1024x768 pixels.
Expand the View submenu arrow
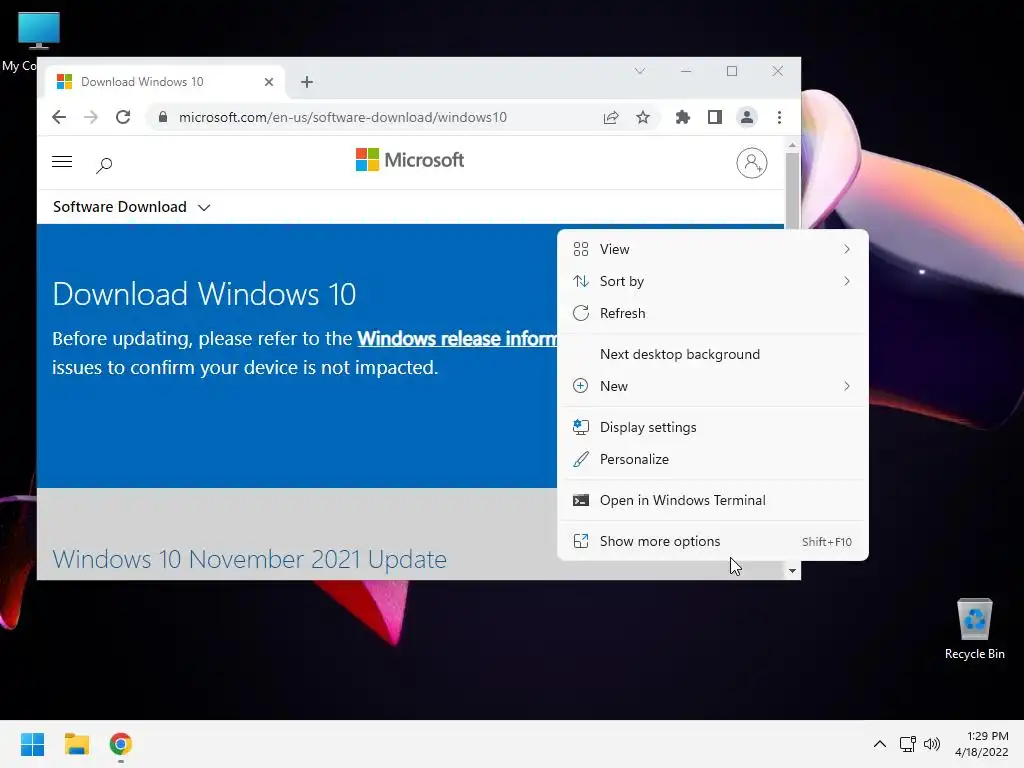[x=846, y=249]
